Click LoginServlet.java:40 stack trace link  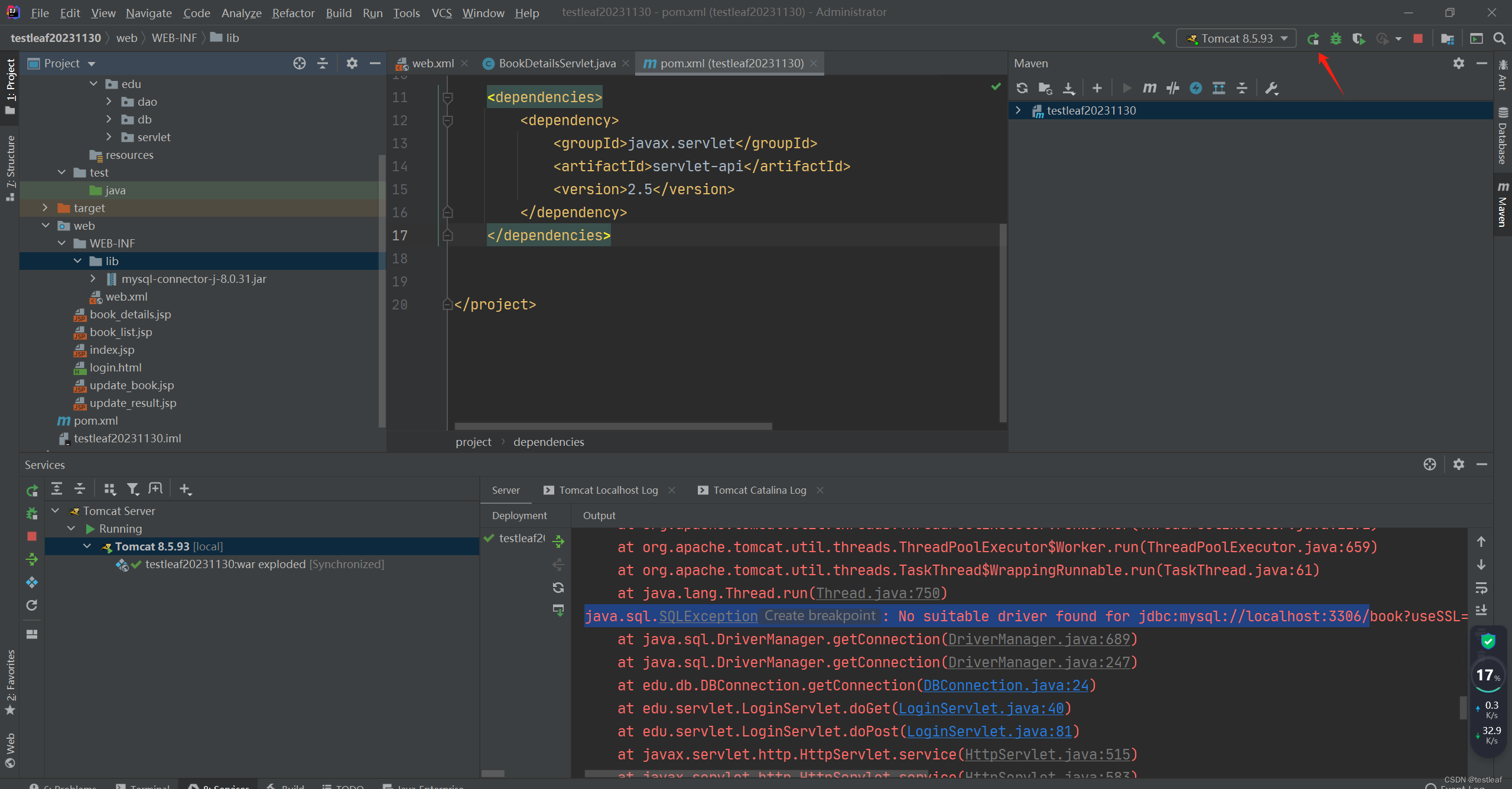(x=981, y=708)
